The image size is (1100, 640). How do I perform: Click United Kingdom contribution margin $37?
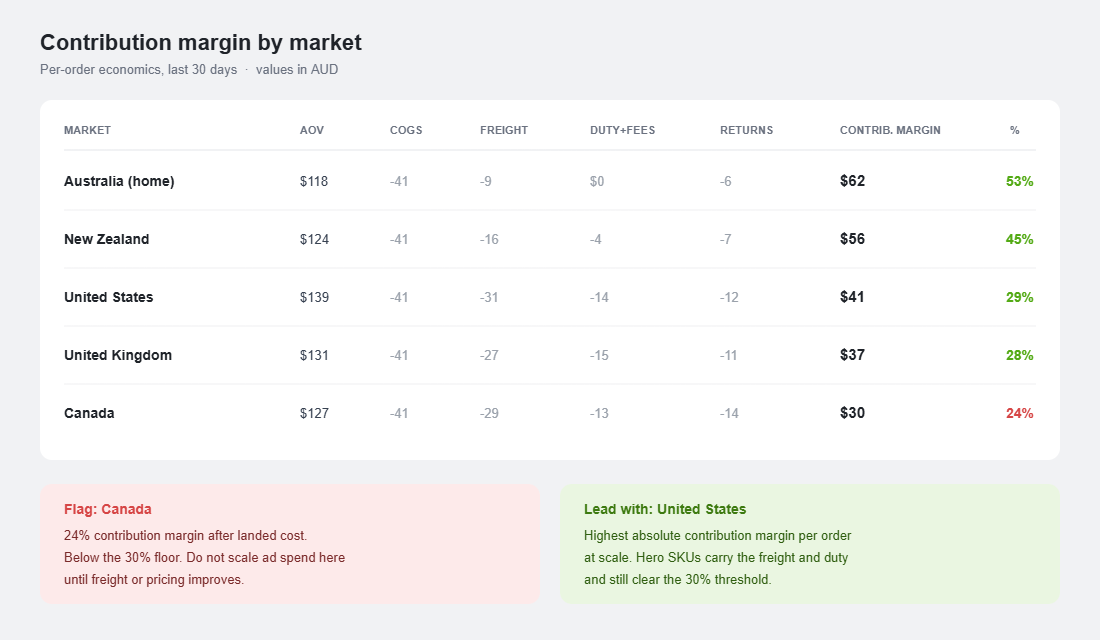click(852, 355)
